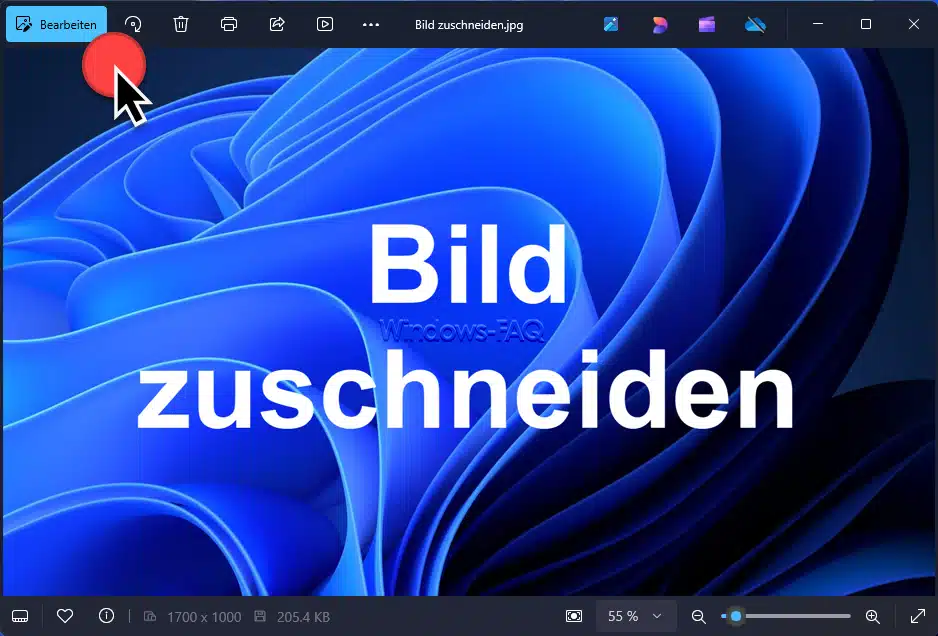938x636 pixels.
Task: Click the displayed Bild zuschneiden image
Action: point(469,322)
